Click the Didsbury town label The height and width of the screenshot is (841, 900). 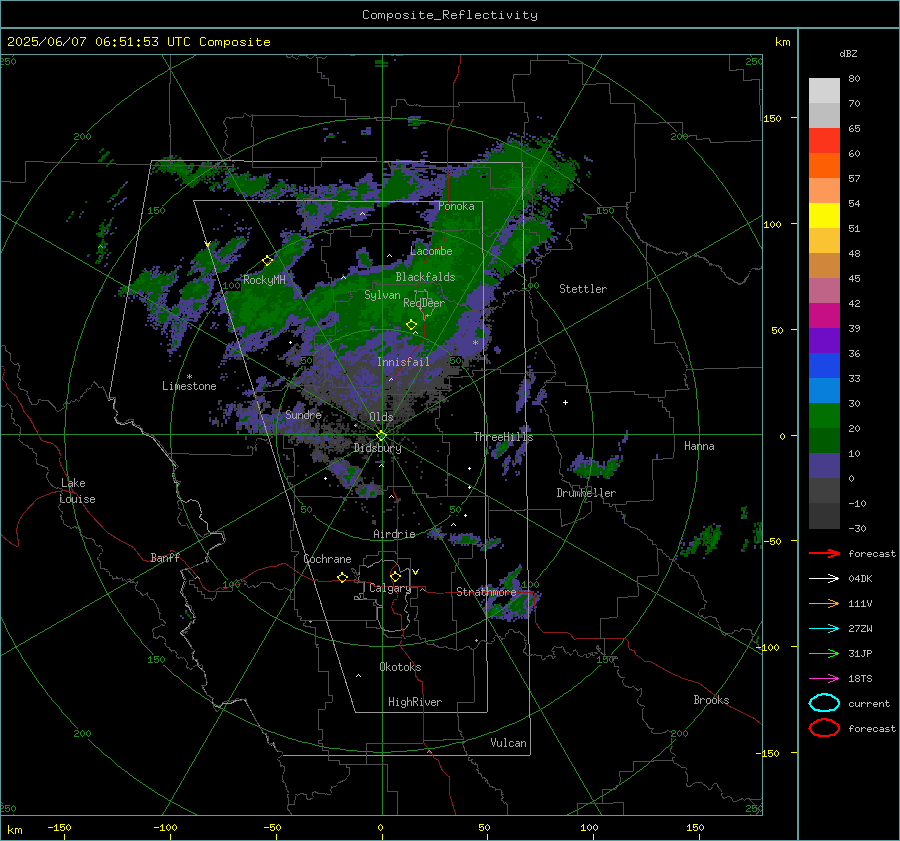coord(378,448)
